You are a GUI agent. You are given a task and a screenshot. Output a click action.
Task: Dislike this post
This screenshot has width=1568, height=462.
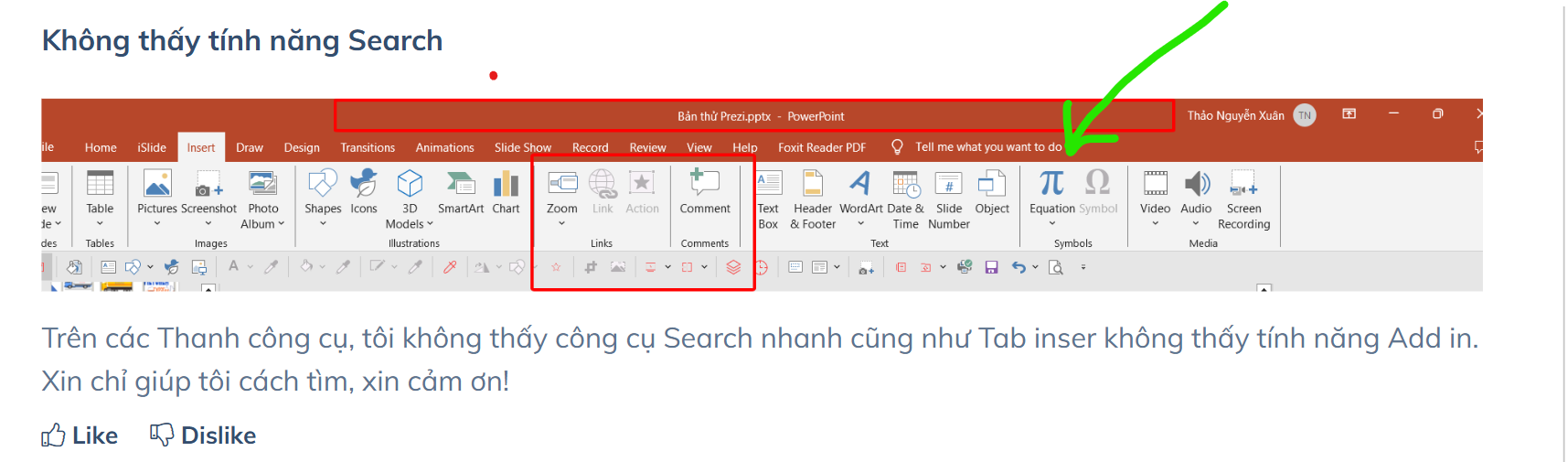pos(203,435)
